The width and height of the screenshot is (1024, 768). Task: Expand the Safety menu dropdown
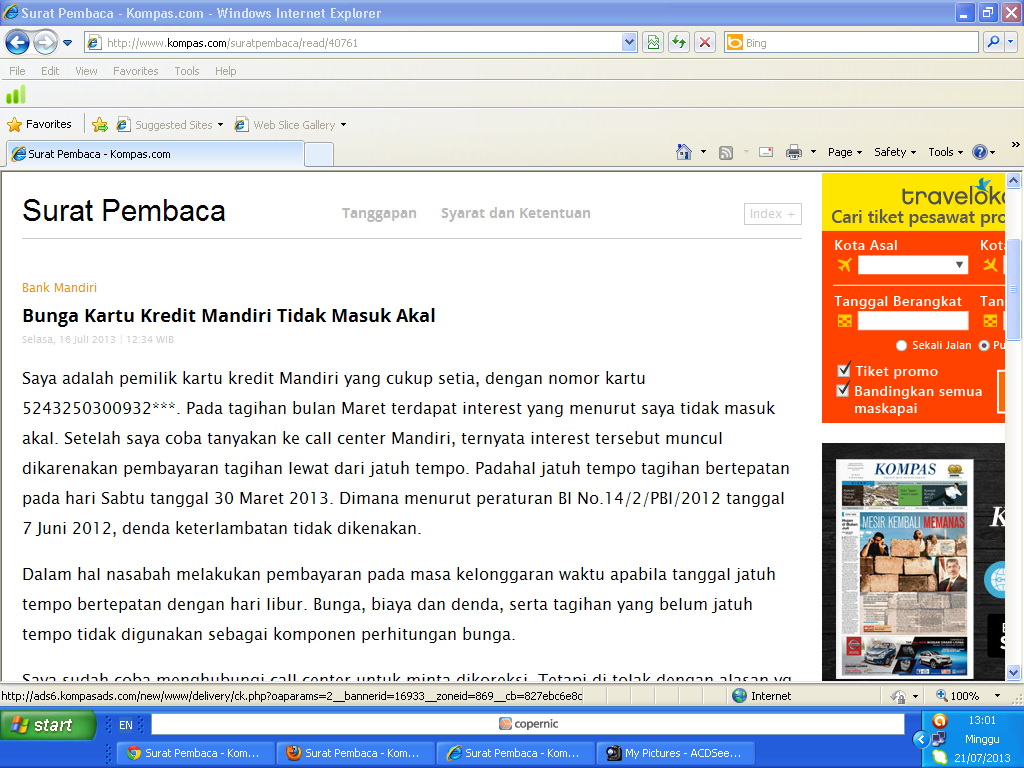pyautogui.click(x=895, y=152)
